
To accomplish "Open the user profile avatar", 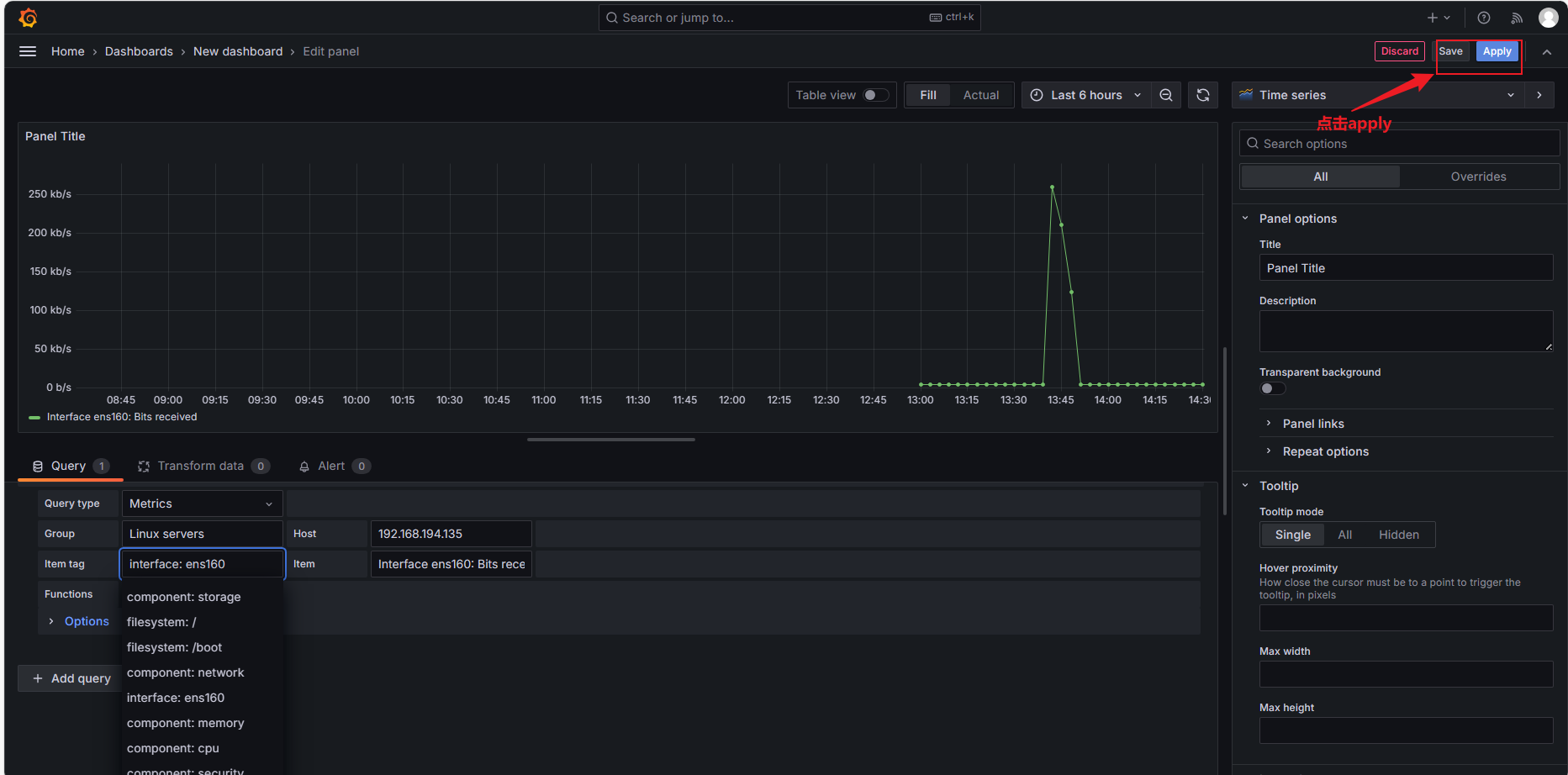I will coord(1549,18).
